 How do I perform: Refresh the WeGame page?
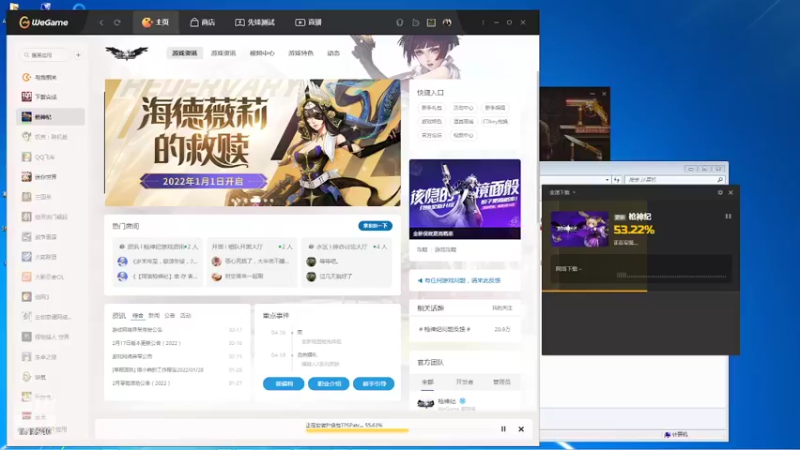click(x=117, y=22)
